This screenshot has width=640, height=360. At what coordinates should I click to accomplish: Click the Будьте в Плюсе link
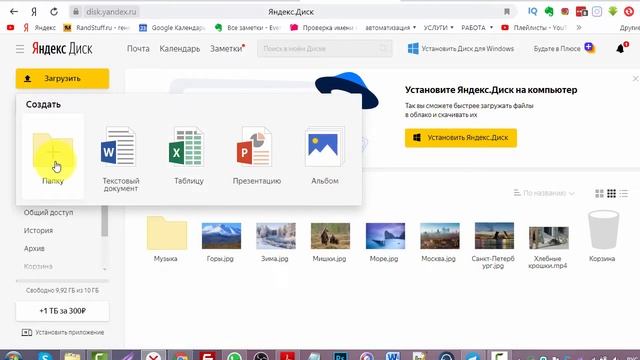564,49
